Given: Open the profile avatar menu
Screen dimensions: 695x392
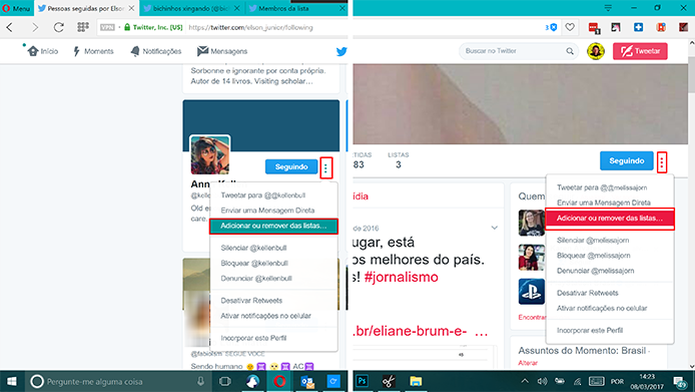Looking at the screenshot, I should (596, 51).
